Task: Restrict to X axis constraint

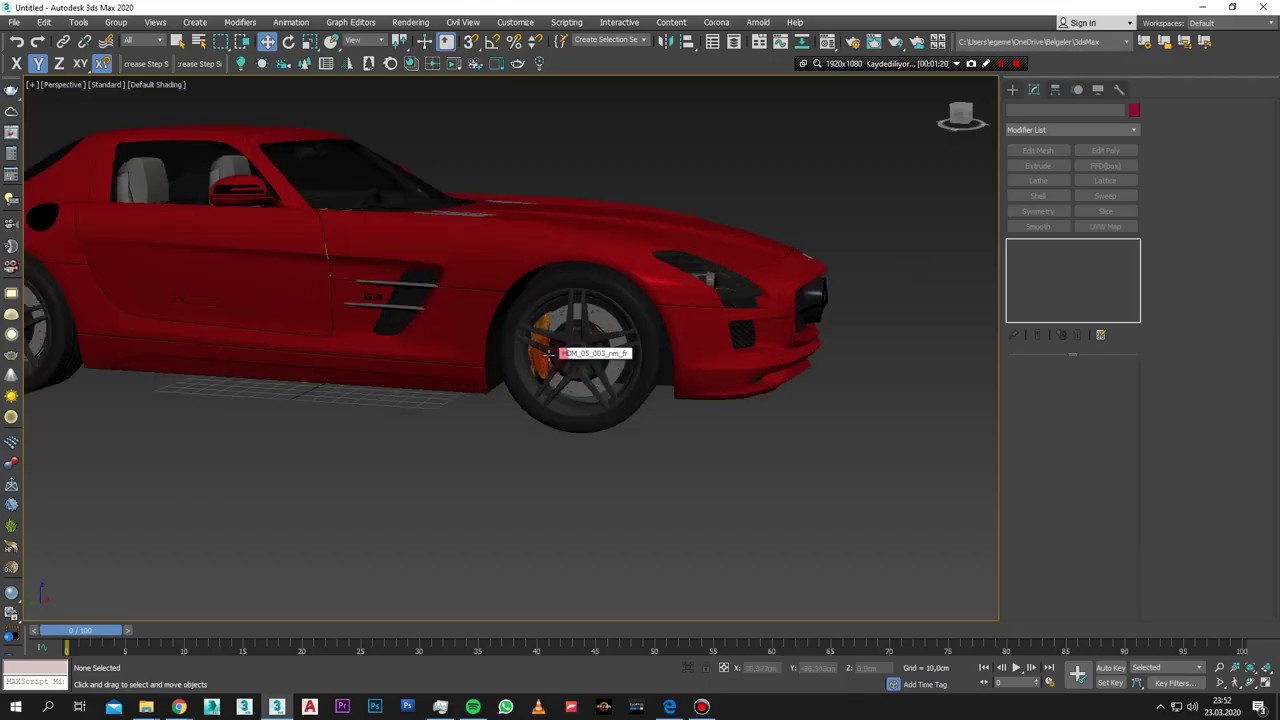Action: click(16, 63)
